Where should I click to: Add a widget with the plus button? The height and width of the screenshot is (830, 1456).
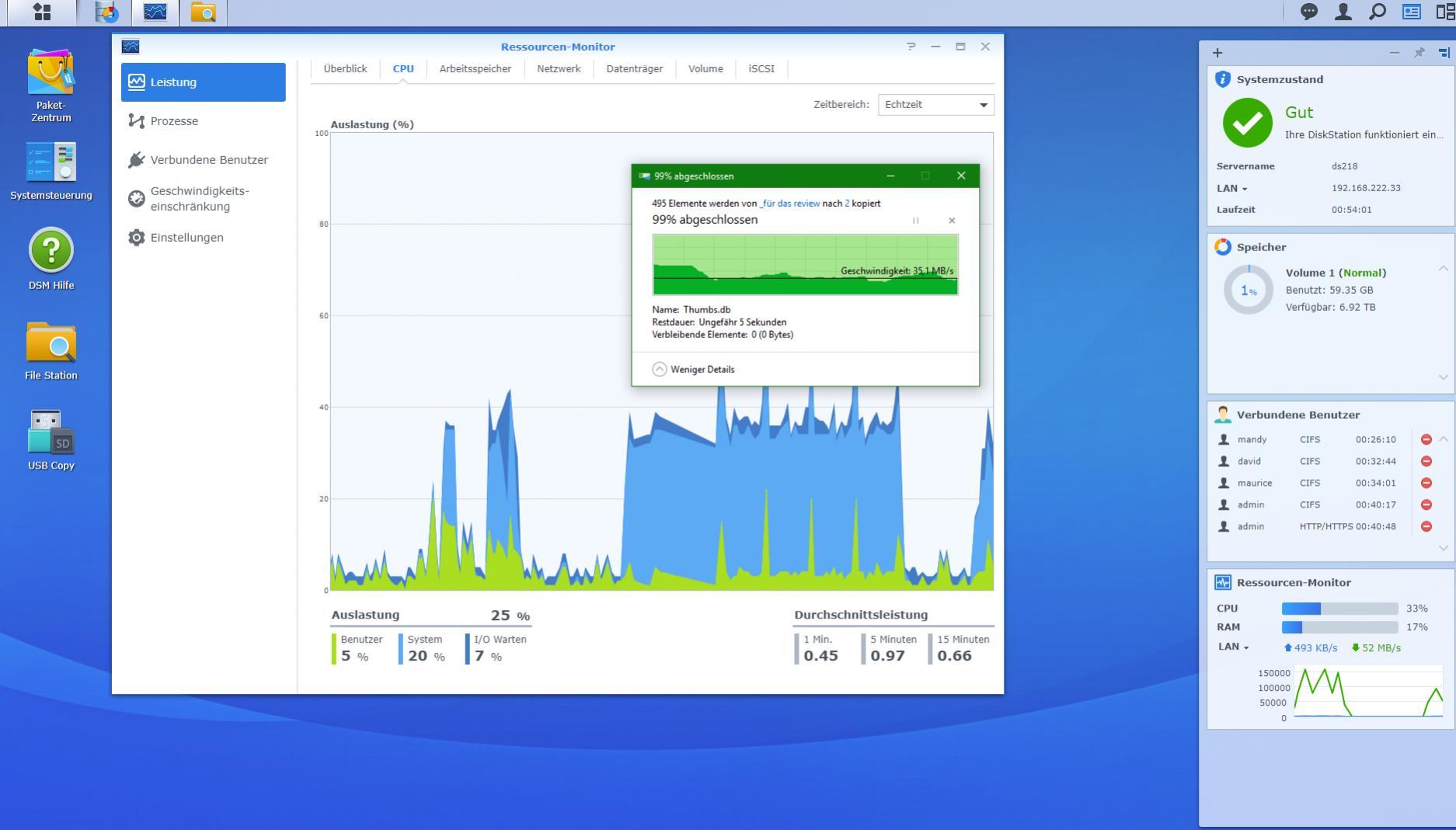tap(1217, 53)
